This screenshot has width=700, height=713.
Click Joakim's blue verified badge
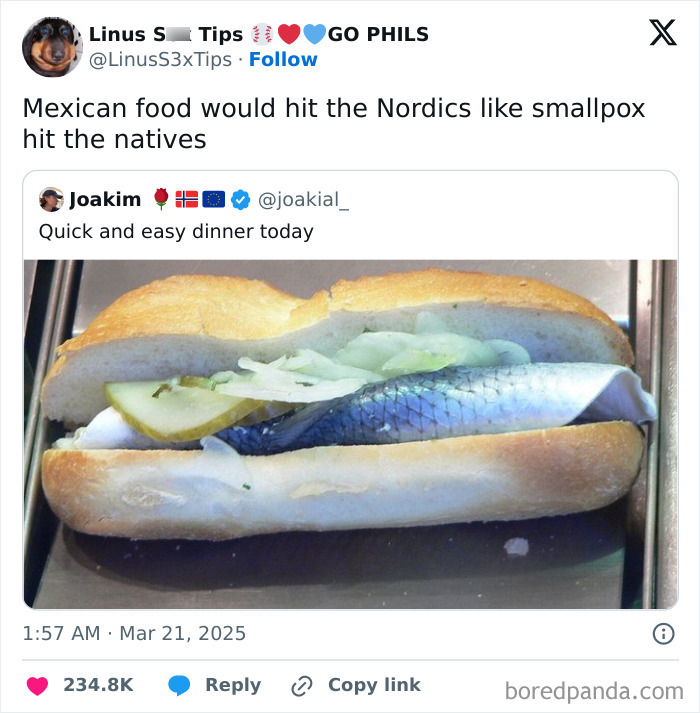click(240, 200)
